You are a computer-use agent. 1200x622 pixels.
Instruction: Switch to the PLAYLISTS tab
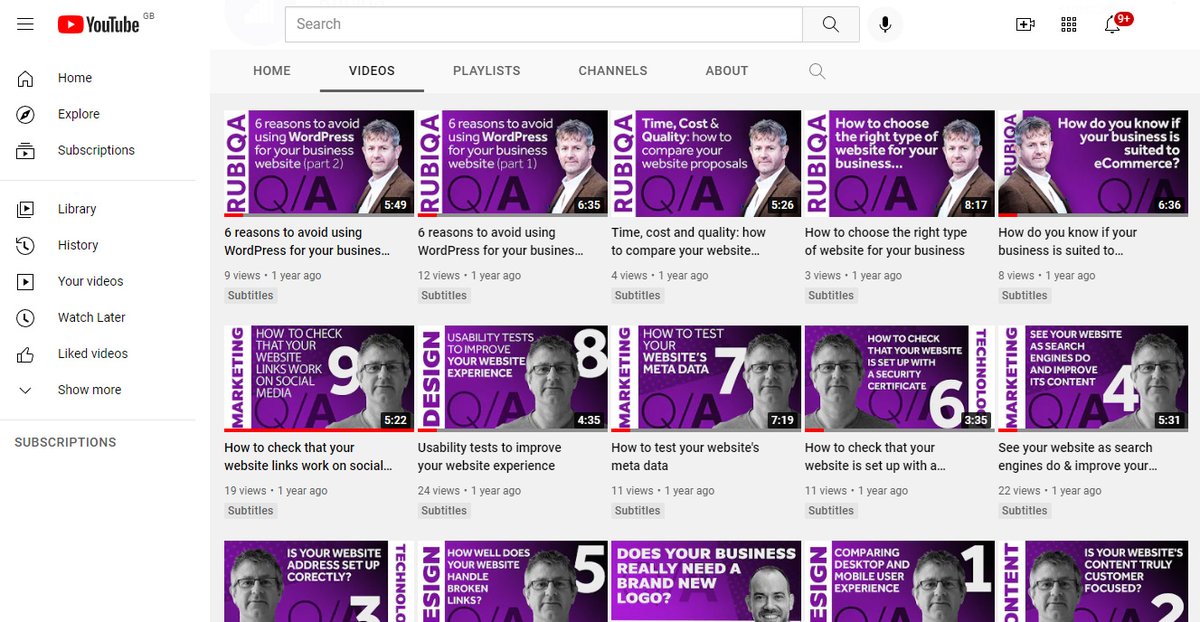coord(487,71)
